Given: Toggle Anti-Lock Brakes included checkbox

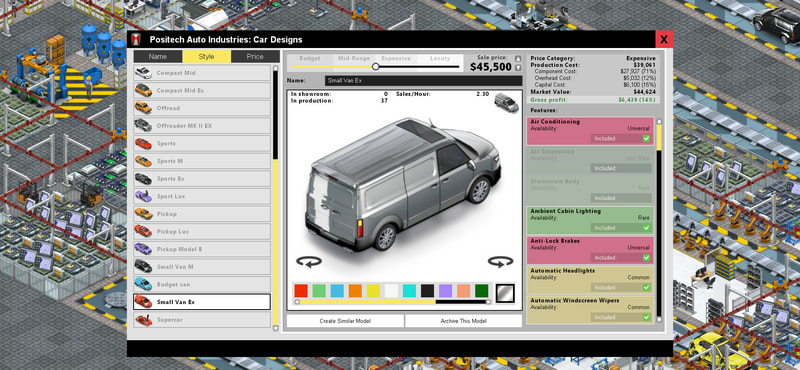Looking at the screenshot, I should pos(646,258).
